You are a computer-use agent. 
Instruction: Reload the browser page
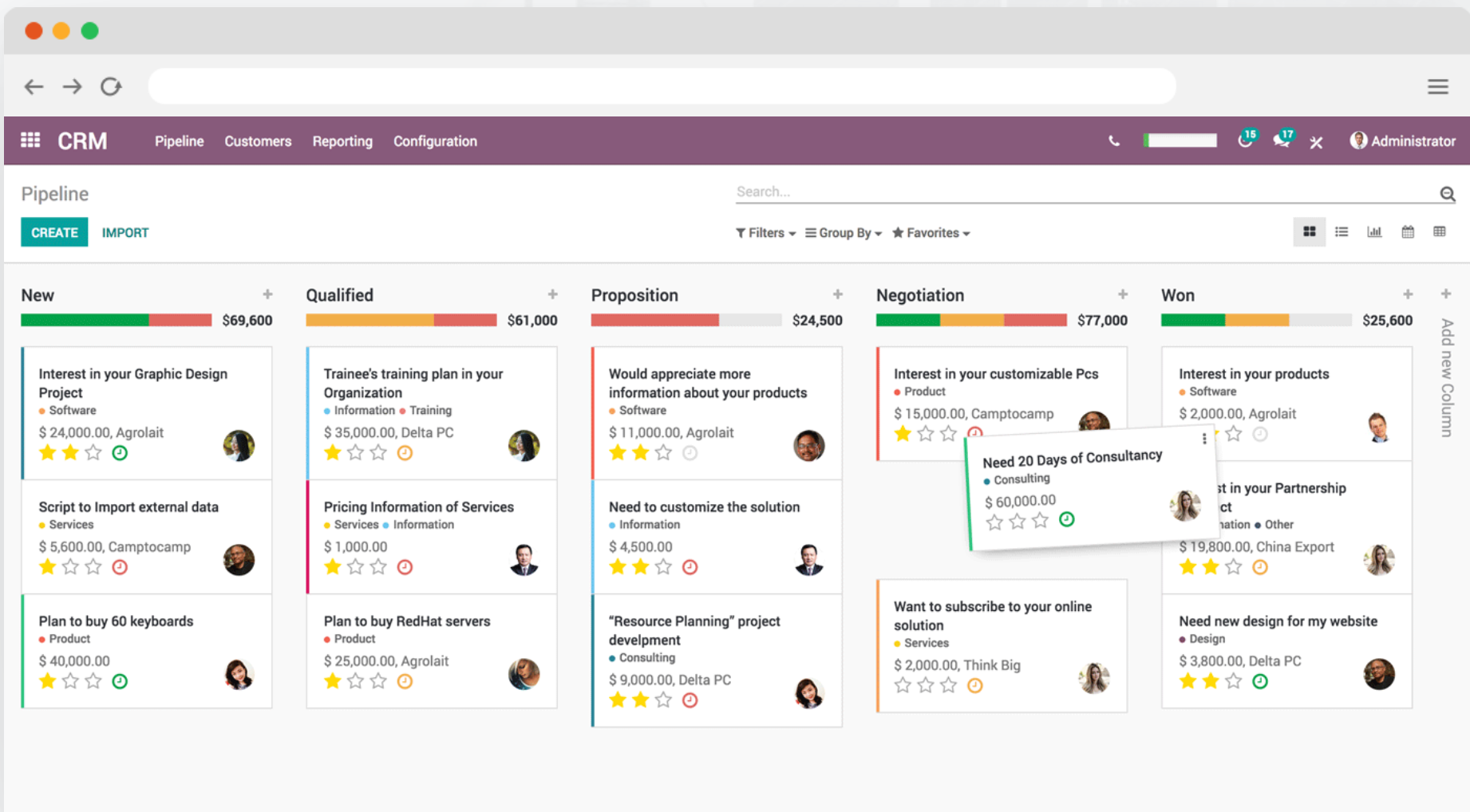111,86
